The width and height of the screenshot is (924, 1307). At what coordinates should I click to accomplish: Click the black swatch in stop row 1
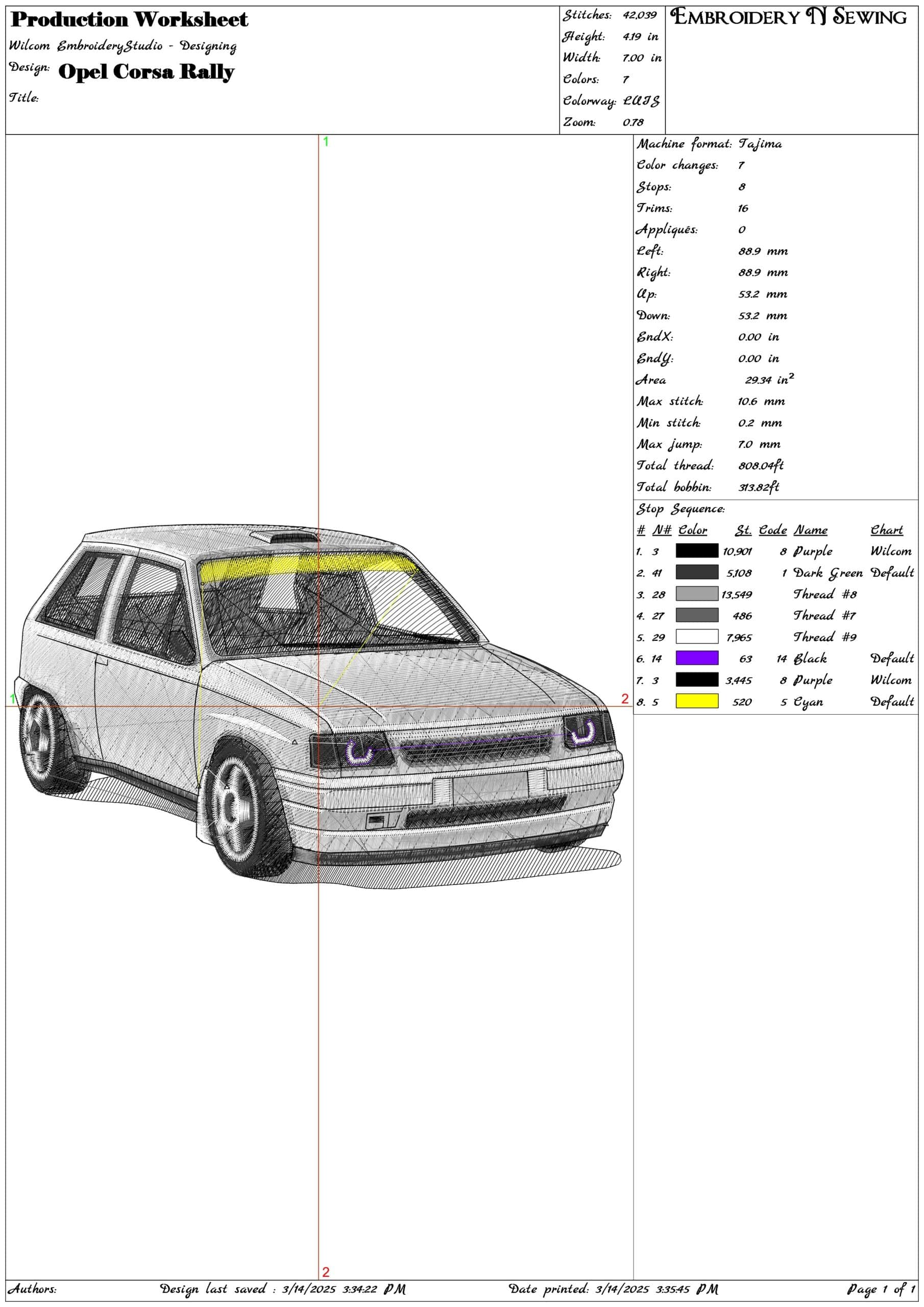pos(697,550)
